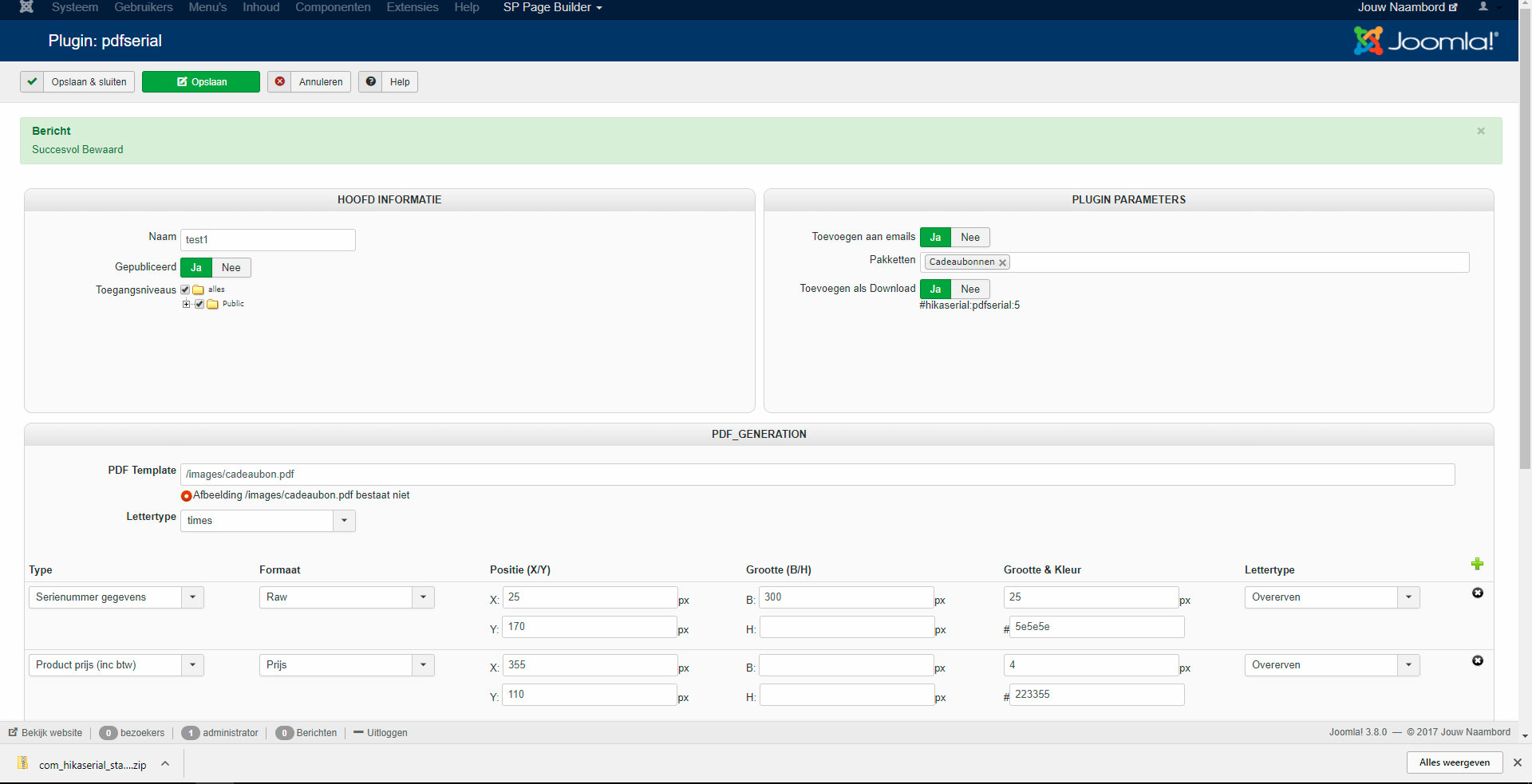1532x784 pixels.
Task: Click the green plus icon to add row
Action: (x=1477, y=564)
